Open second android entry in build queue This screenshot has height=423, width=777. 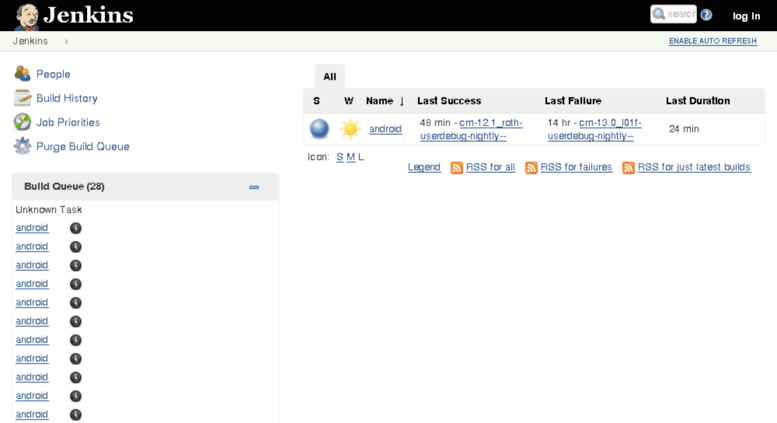coord(32,247)
